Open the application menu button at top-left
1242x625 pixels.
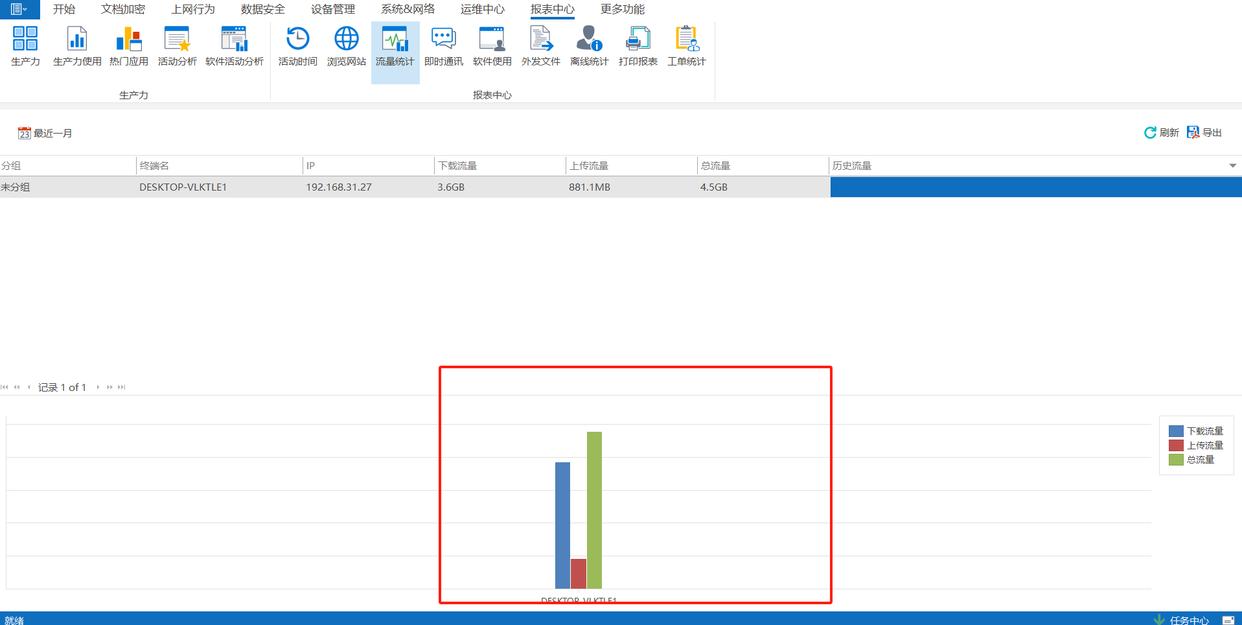point(19,9)
